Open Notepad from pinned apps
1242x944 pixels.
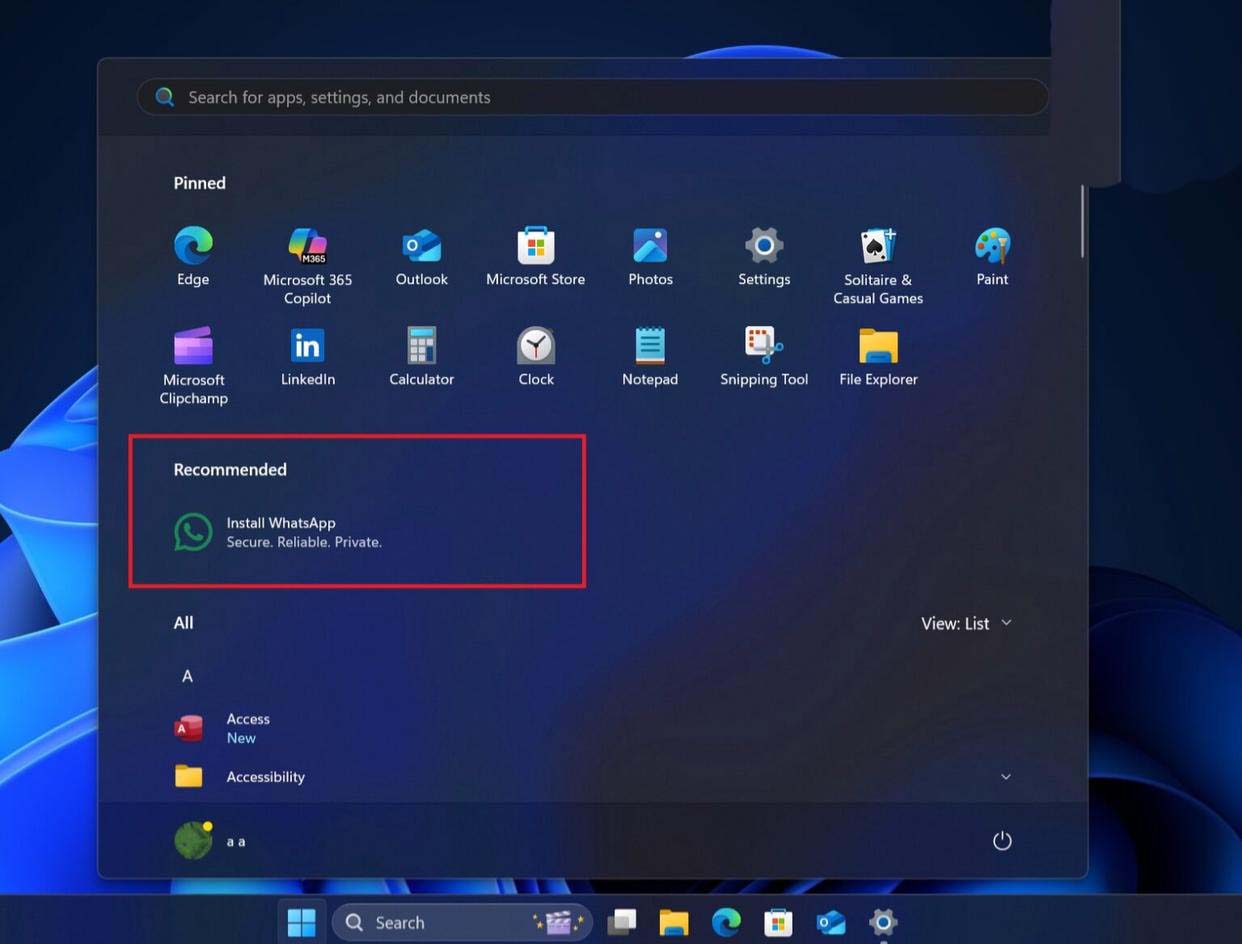coord(649,358)
